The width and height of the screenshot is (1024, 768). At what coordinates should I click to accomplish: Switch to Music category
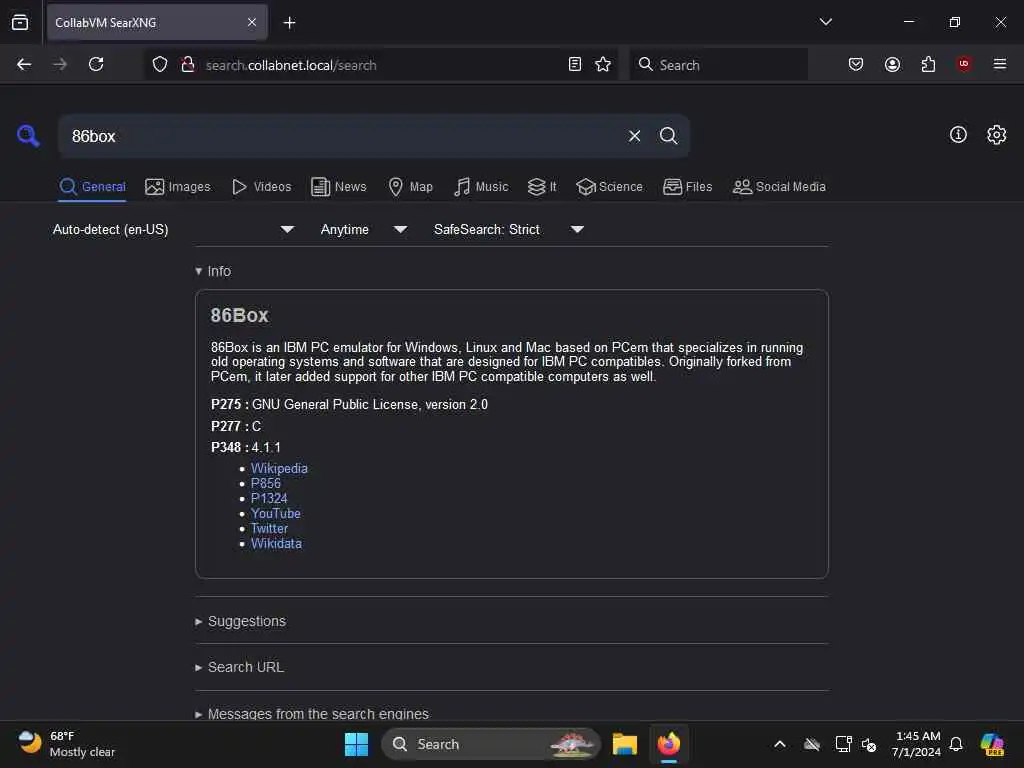pyautogui.click(x=481, y=187)
